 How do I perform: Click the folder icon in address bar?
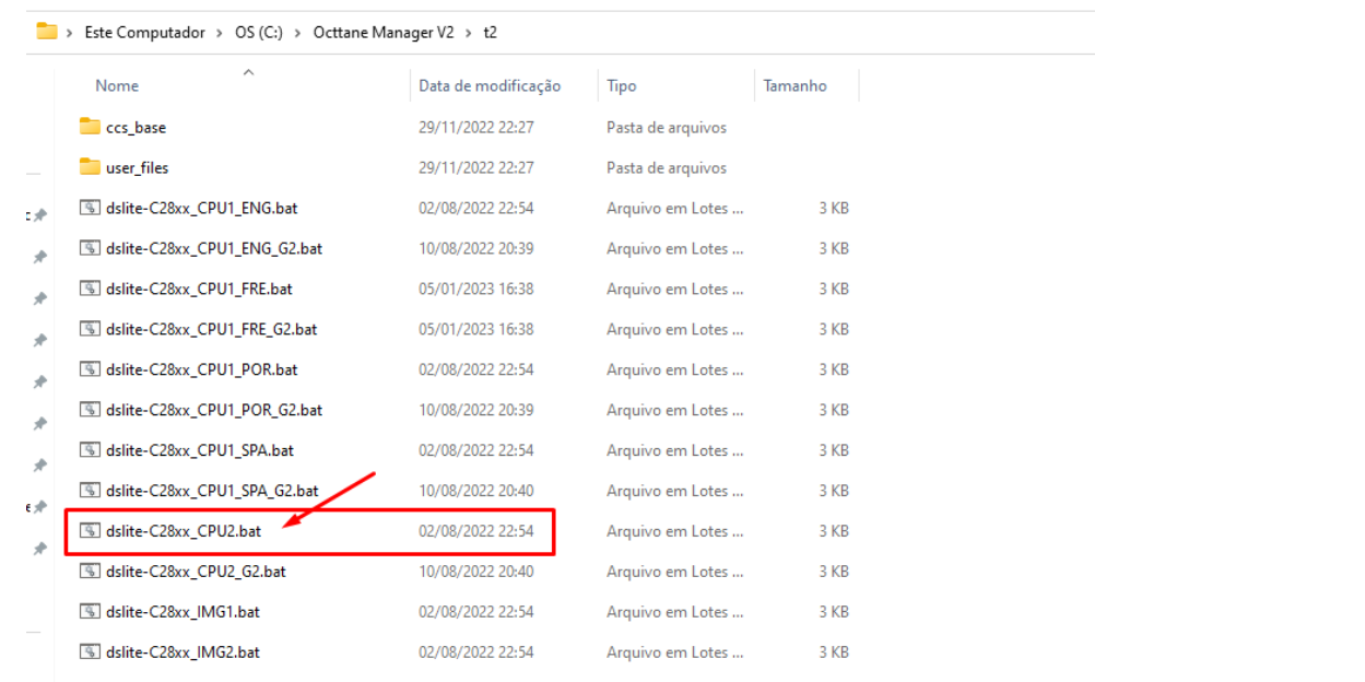click(x=46, y=32)
